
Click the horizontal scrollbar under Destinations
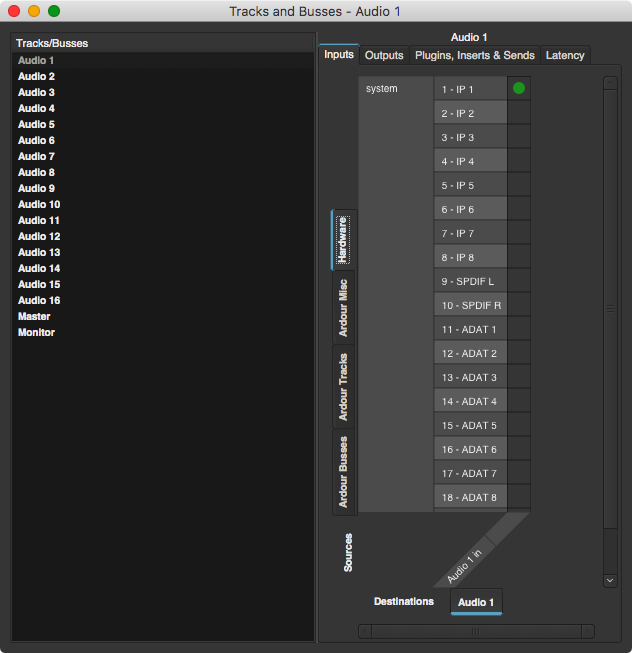point(475,631)
